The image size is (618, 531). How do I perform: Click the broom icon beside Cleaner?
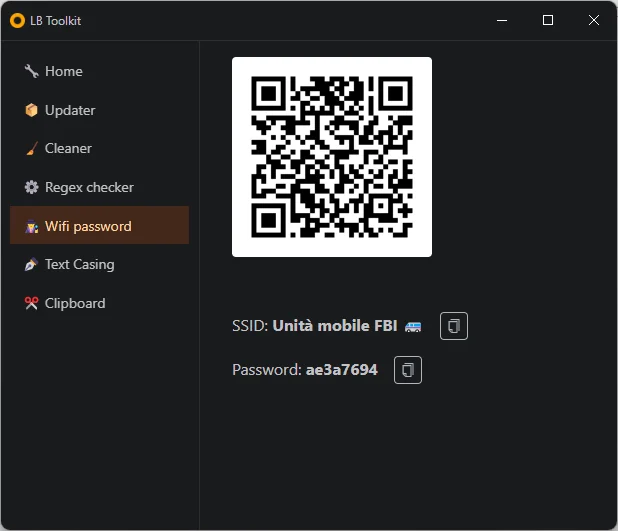(32, 149)
